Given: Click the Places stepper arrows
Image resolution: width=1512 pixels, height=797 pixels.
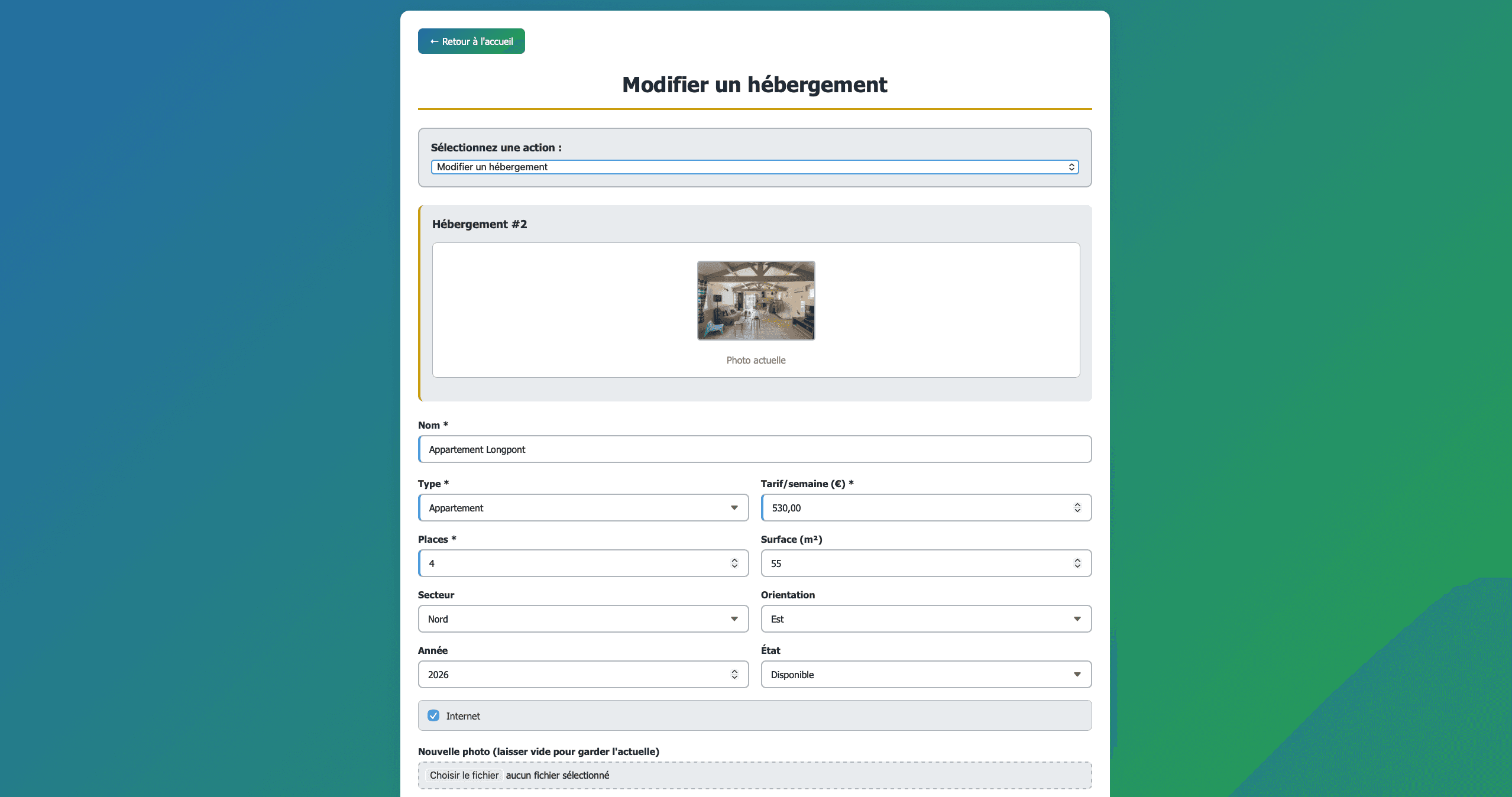Looking at the screenshot, I should coord(734,563).
